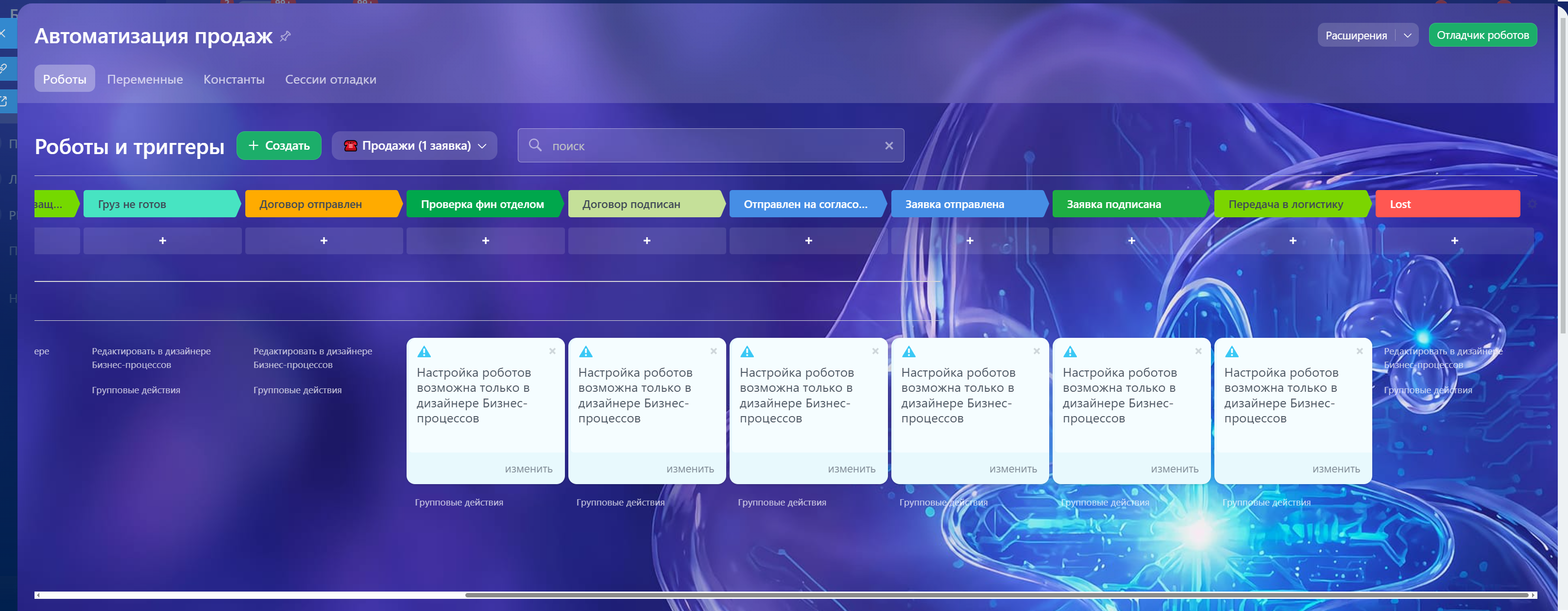This screenshot has width=1568, height=611.
Task: Add a robot under Проверка фин отделом stage
Action: (486, 241)
